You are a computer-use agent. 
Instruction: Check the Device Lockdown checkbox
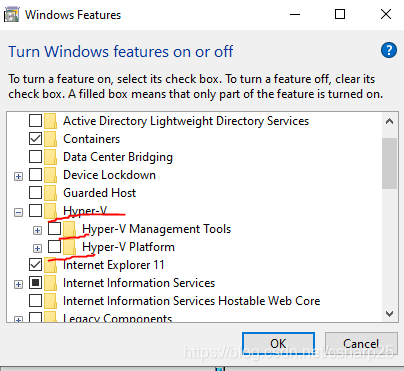tap(35, 175)
